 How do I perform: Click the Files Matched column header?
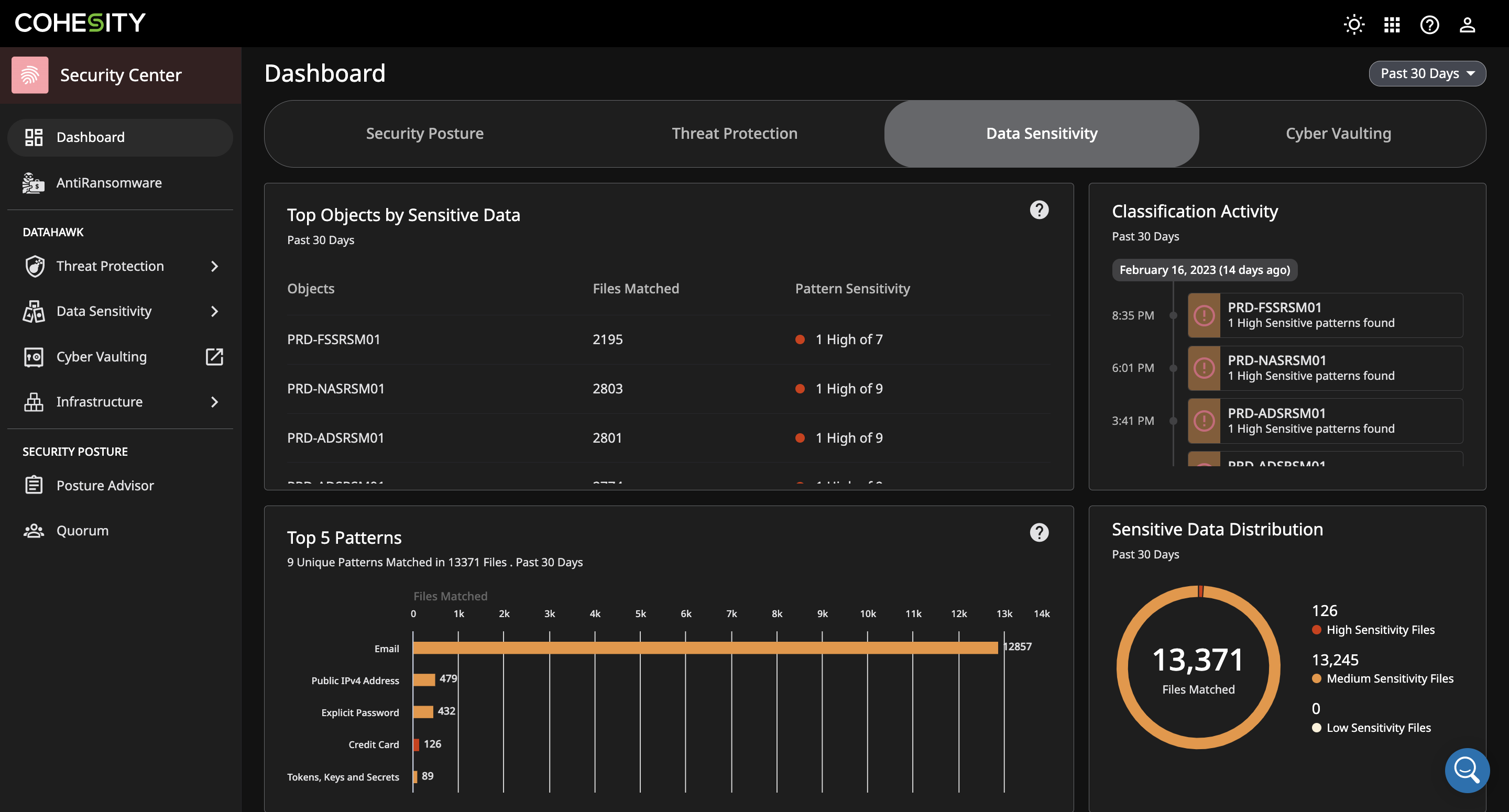636,288
